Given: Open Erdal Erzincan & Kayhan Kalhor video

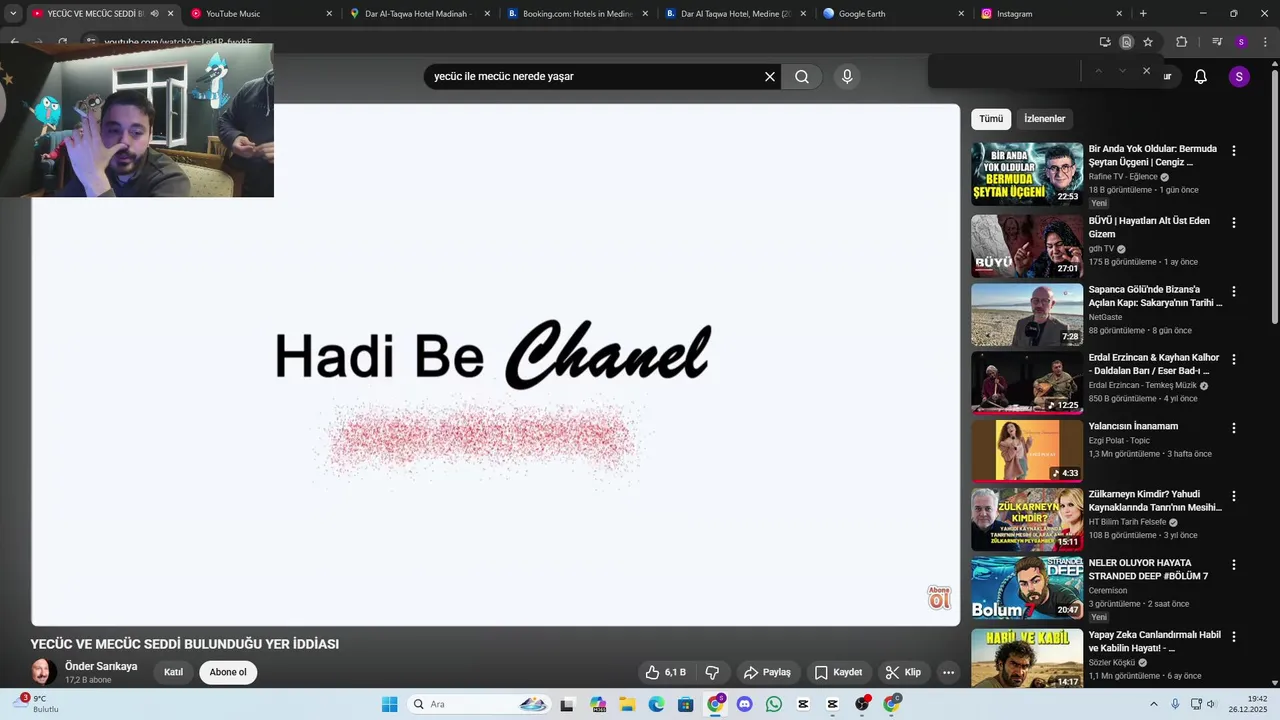Looking at the screenshot, I should click(1027, 382).
